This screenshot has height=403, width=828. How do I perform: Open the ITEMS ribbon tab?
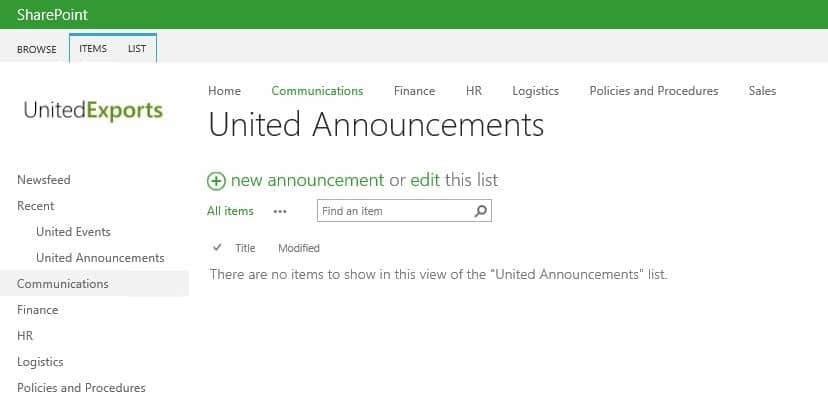[93, 49]
